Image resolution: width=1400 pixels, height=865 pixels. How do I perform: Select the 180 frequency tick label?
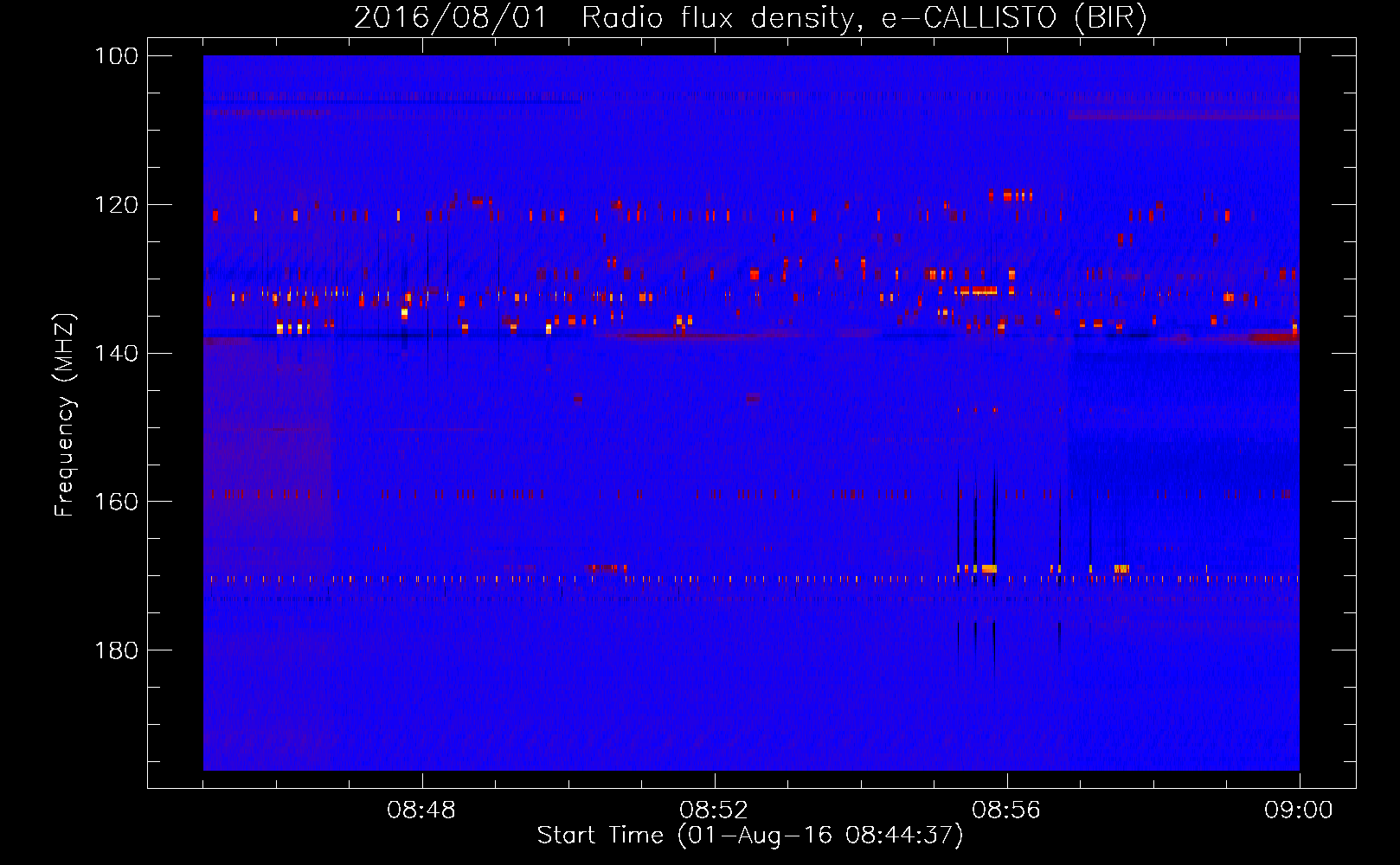click(116, 650)
